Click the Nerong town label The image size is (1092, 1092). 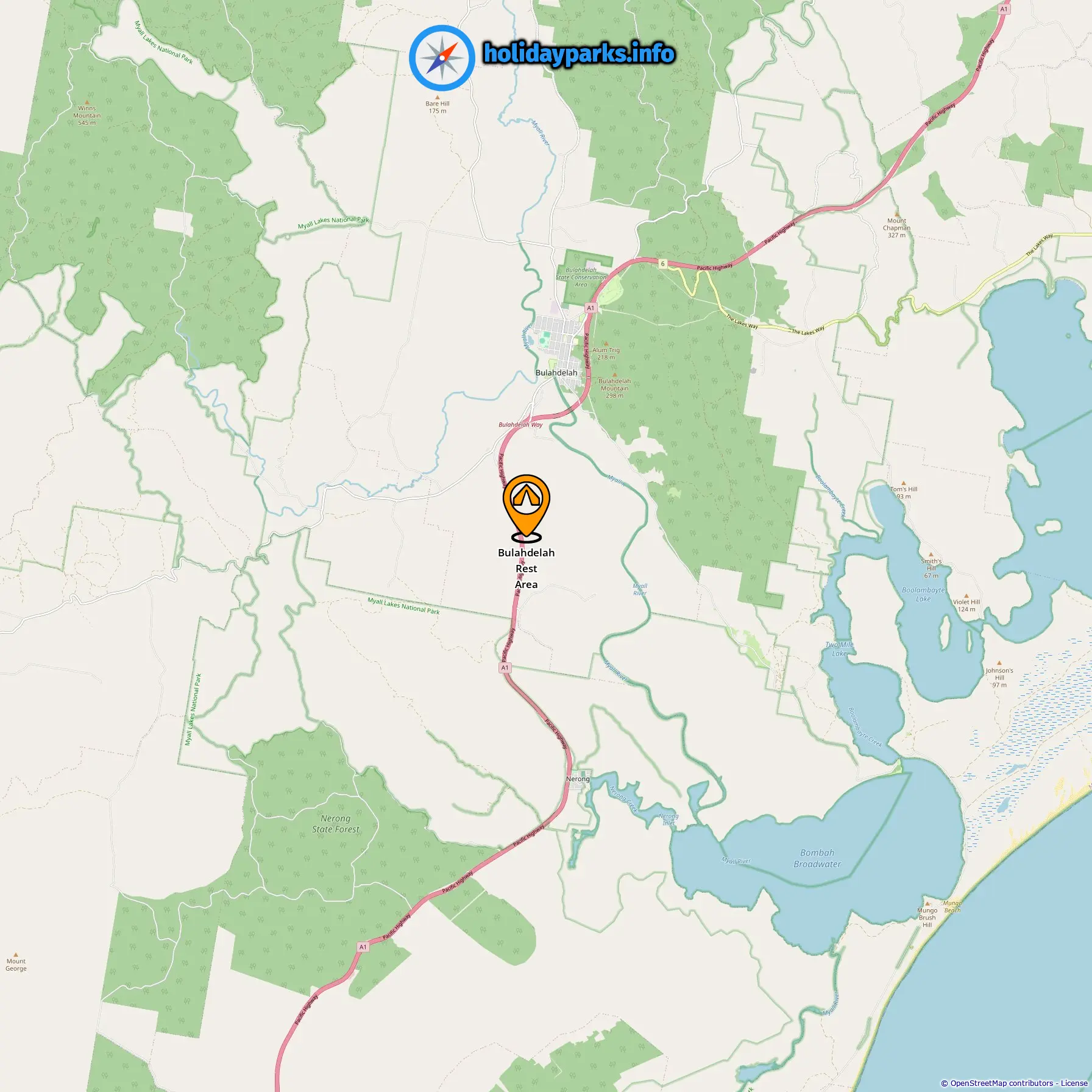(x=578, y=779)
